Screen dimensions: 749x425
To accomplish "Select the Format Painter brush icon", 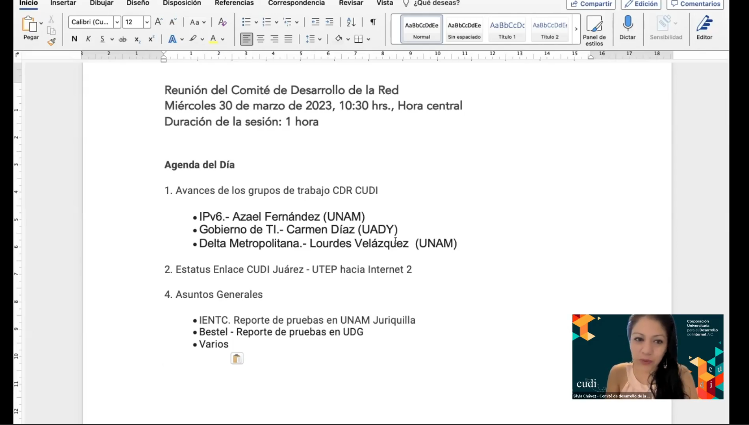I will click(x=51, y=42).
